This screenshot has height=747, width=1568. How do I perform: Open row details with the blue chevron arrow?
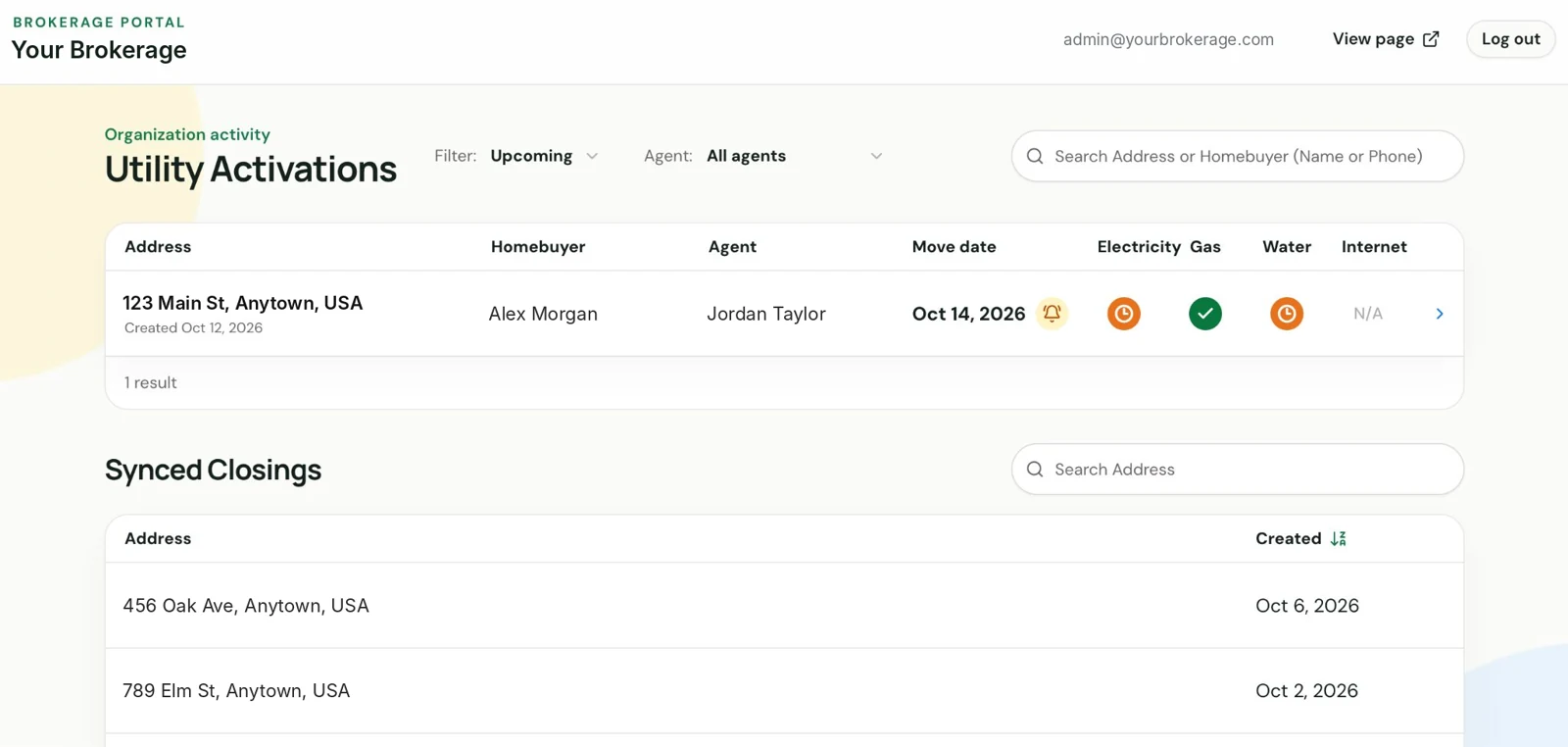1440,314
